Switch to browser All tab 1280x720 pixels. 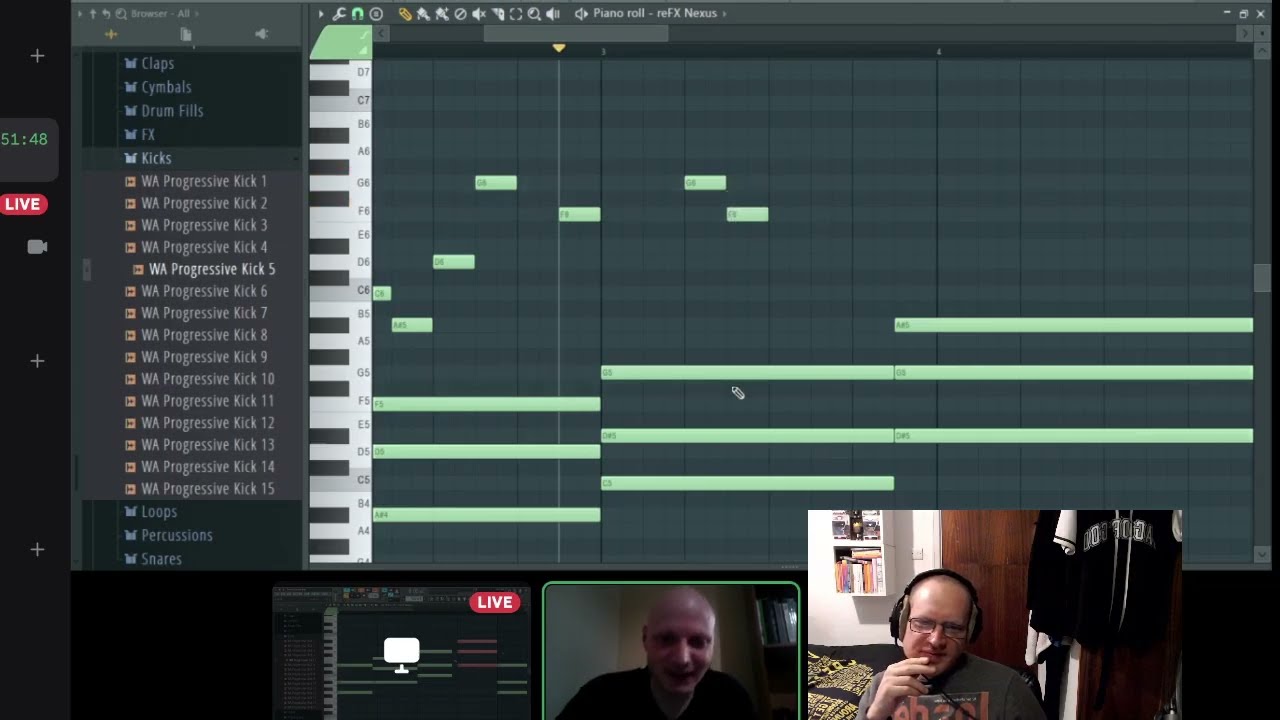[x=111, y=35]
